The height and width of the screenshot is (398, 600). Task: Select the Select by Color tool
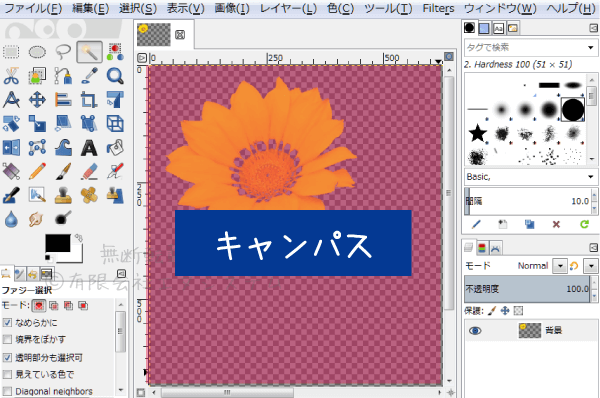pos(115,52)
